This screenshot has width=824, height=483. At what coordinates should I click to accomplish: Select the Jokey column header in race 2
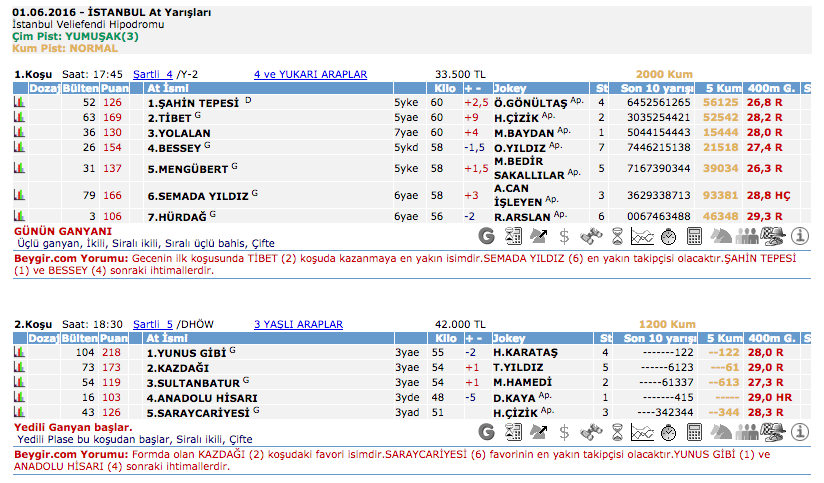(x=511, y=338)
